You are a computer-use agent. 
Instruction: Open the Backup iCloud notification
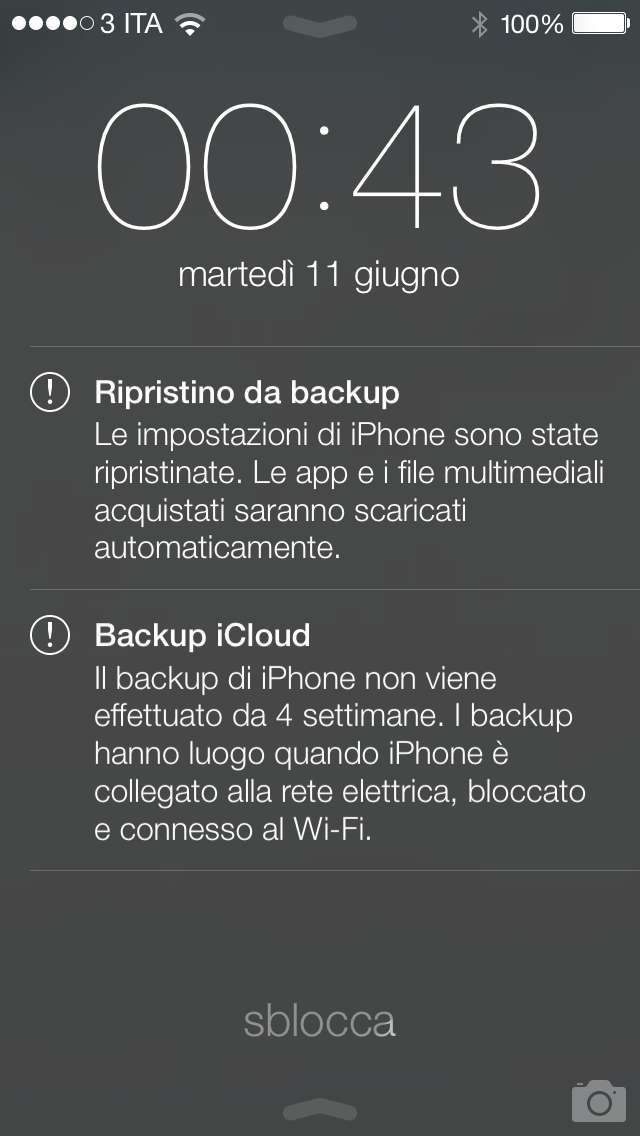[x=335, y=730]
